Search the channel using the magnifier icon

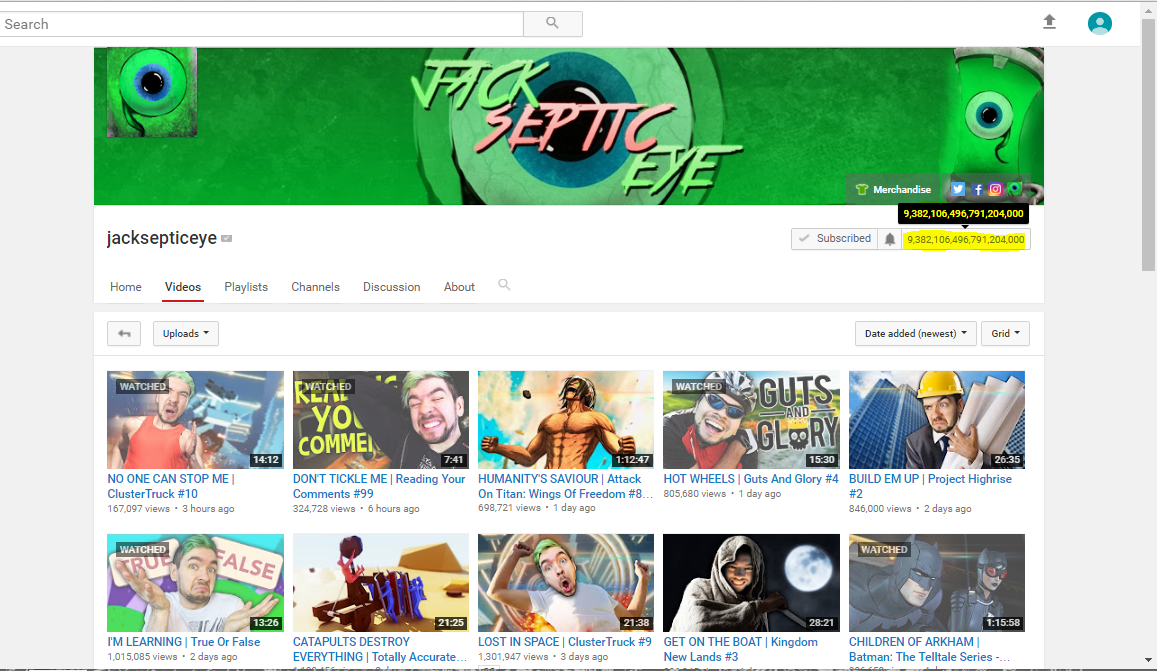pos(504,285)
